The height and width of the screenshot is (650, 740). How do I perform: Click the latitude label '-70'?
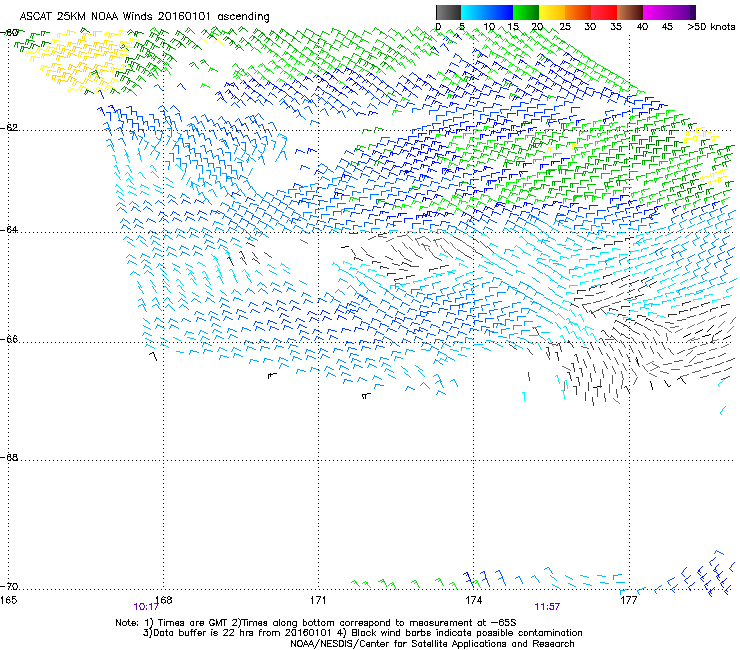click(x=10, y=586)
